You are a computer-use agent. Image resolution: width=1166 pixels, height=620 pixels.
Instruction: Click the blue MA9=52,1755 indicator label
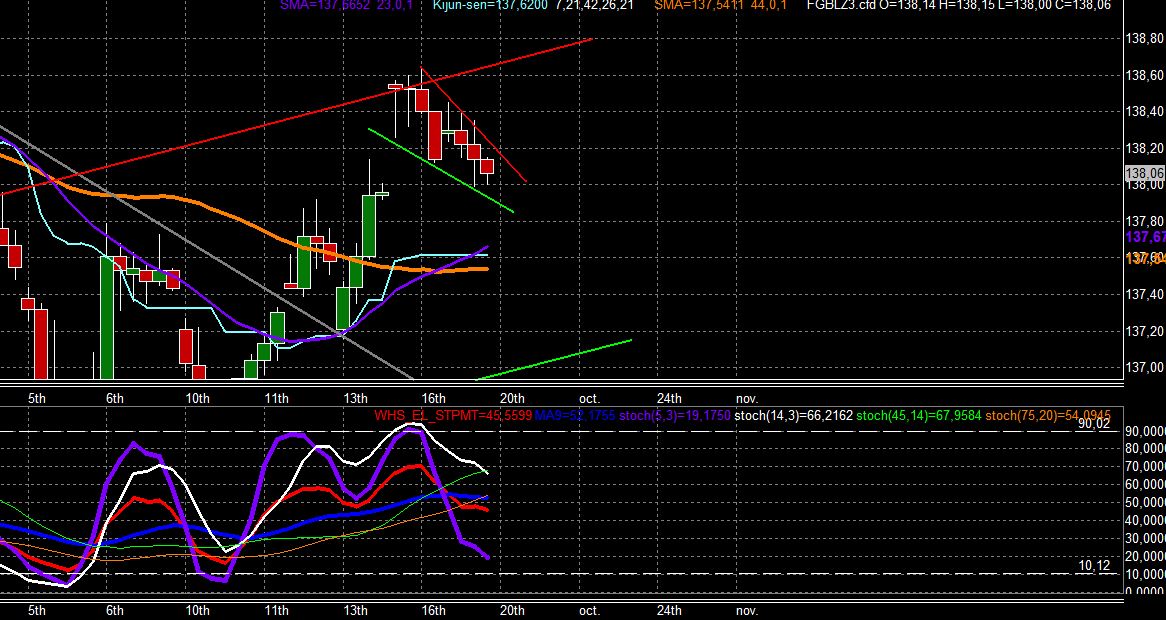click(575, 416)
